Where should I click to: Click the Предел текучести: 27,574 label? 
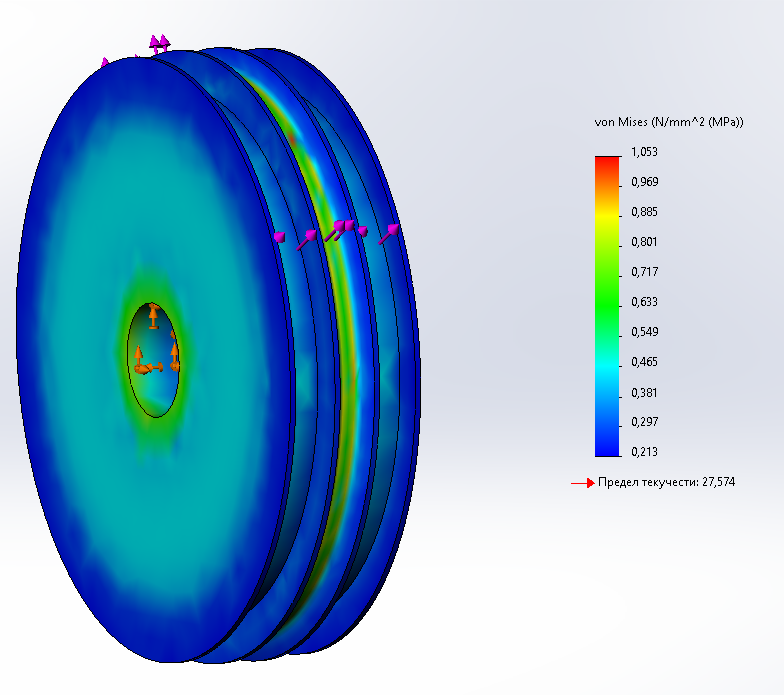tap(666, 482)
